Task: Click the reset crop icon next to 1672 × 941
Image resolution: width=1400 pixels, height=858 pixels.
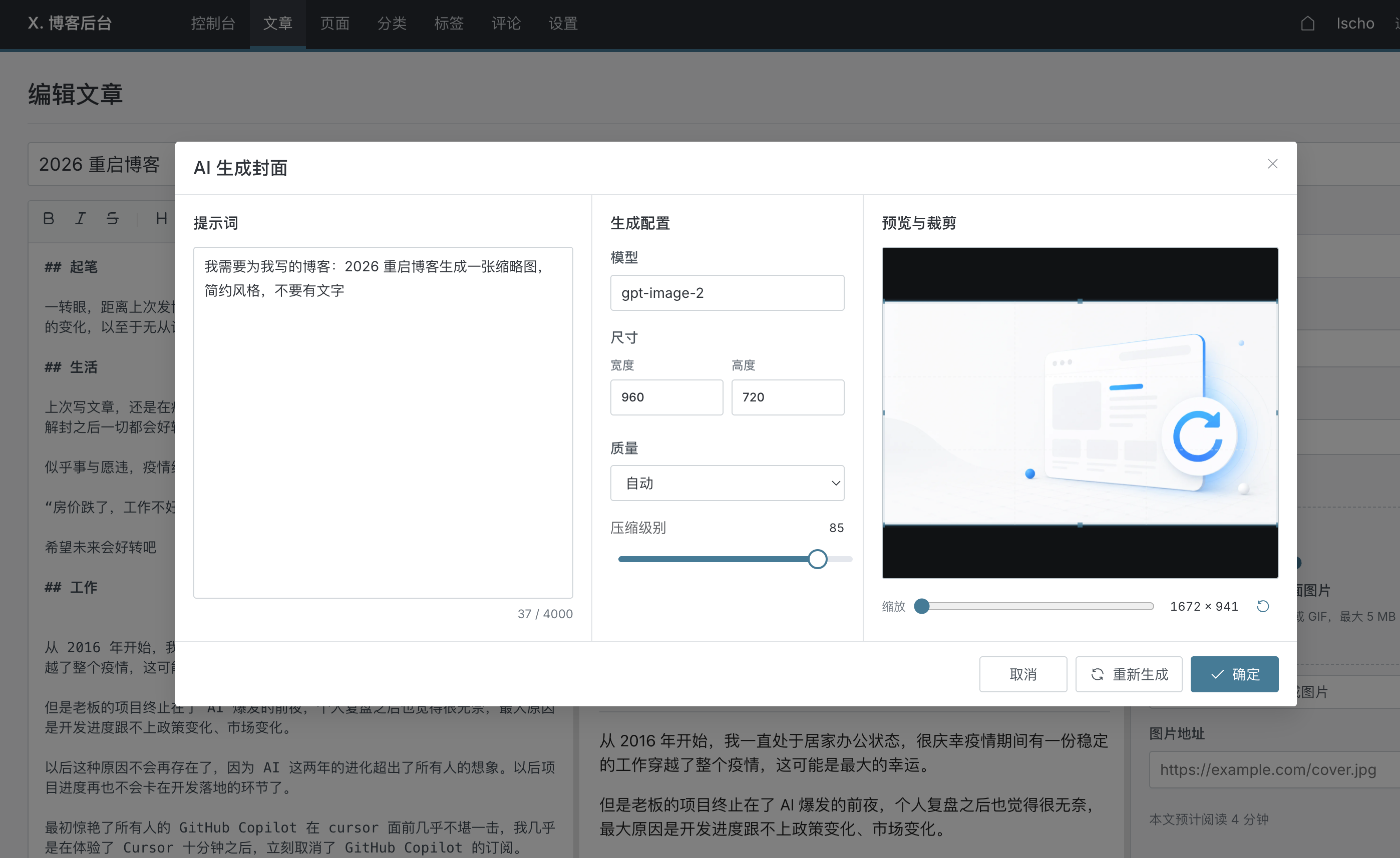Action: 1262,606
